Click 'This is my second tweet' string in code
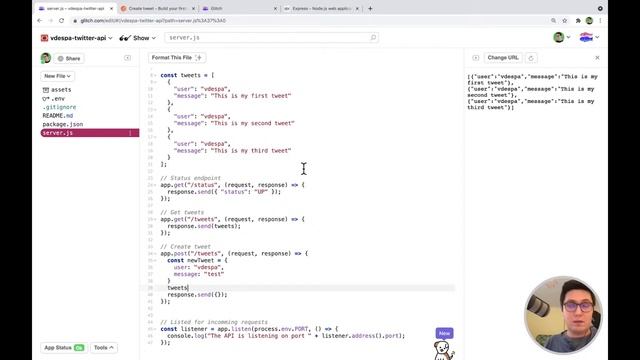The height and width of the screenshot is (360, 640). [x=252, y=123]
